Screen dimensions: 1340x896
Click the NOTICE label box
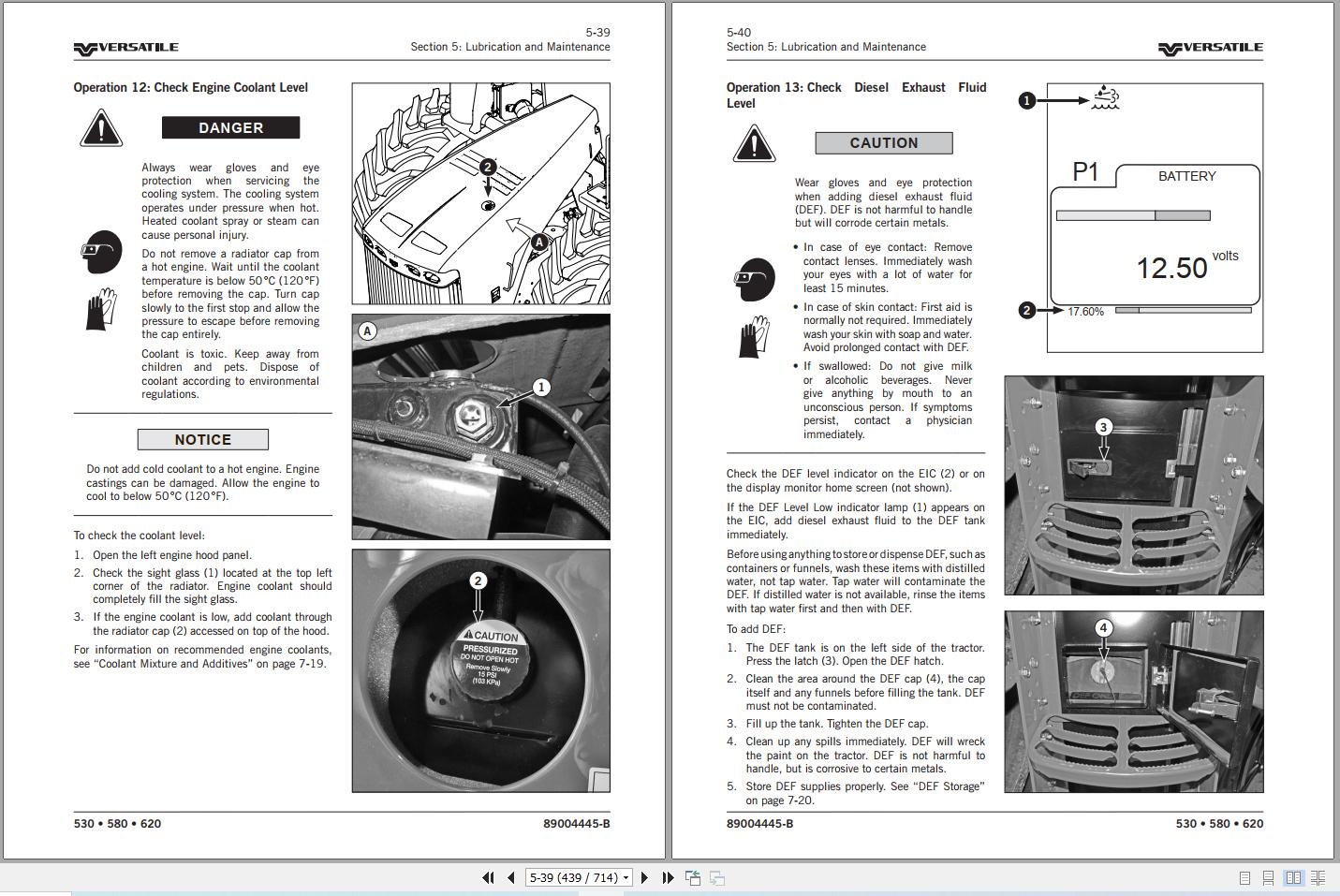pyautogui.click(x=202, y=439)
